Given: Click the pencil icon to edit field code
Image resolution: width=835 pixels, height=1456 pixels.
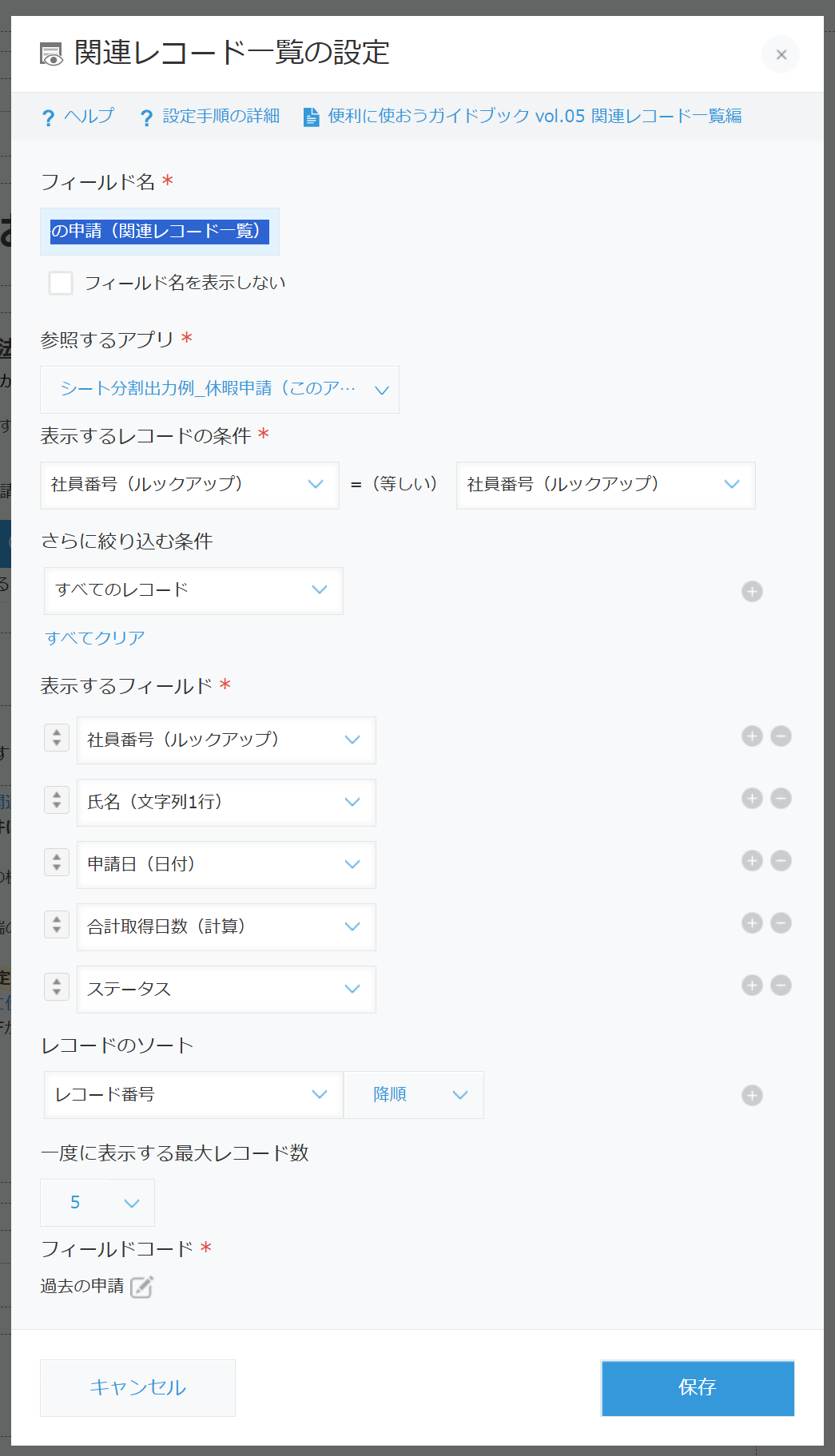Looking at the screenshot, I should (x=141, y=1287).
